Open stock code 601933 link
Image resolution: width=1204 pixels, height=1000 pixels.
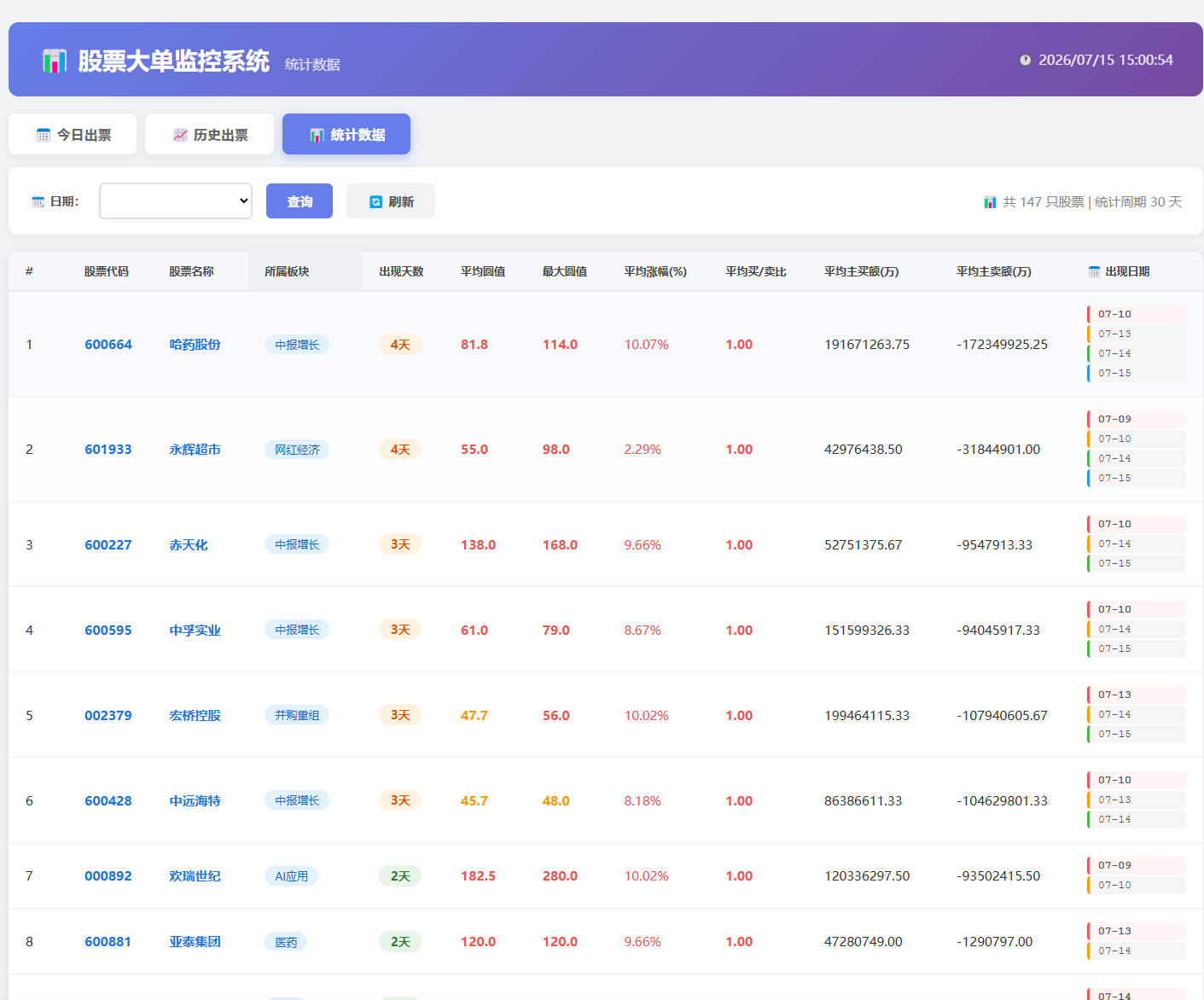pyautogui.click(x=108, y=450)
